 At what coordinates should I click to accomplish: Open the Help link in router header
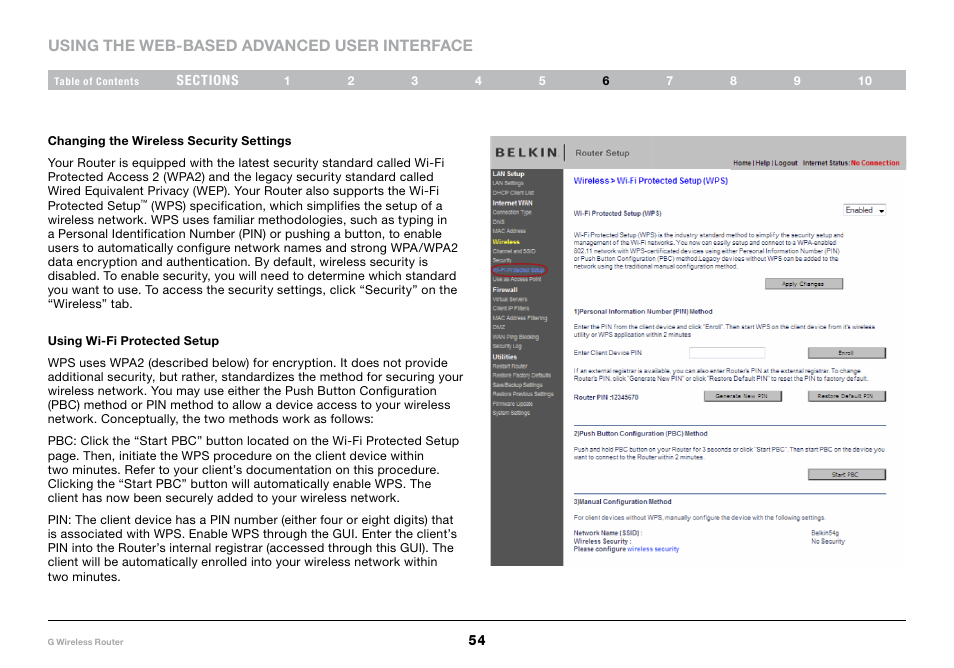pos(762,163)
